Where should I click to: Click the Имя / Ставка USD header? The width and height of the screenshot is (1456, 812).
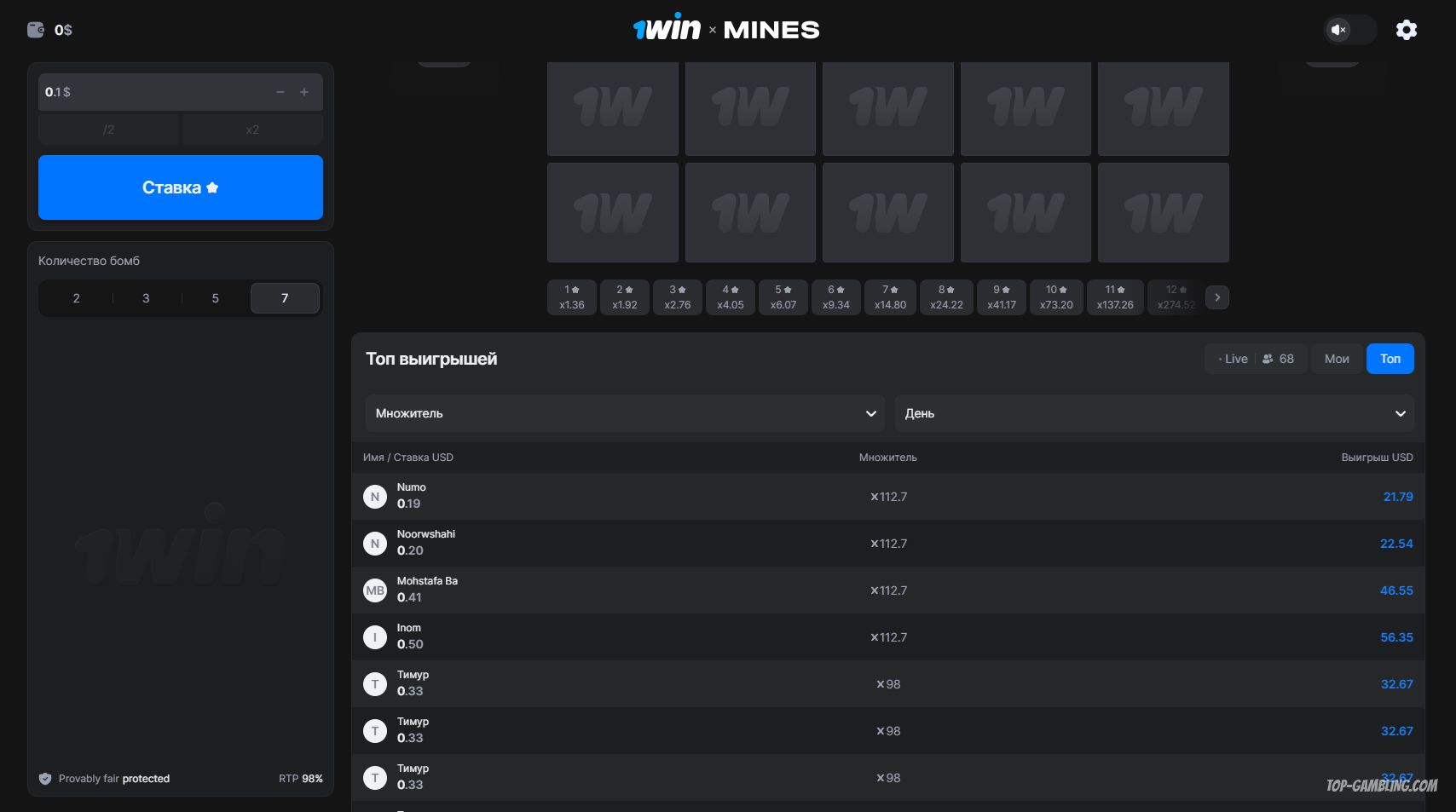click(x=408, y=458)
